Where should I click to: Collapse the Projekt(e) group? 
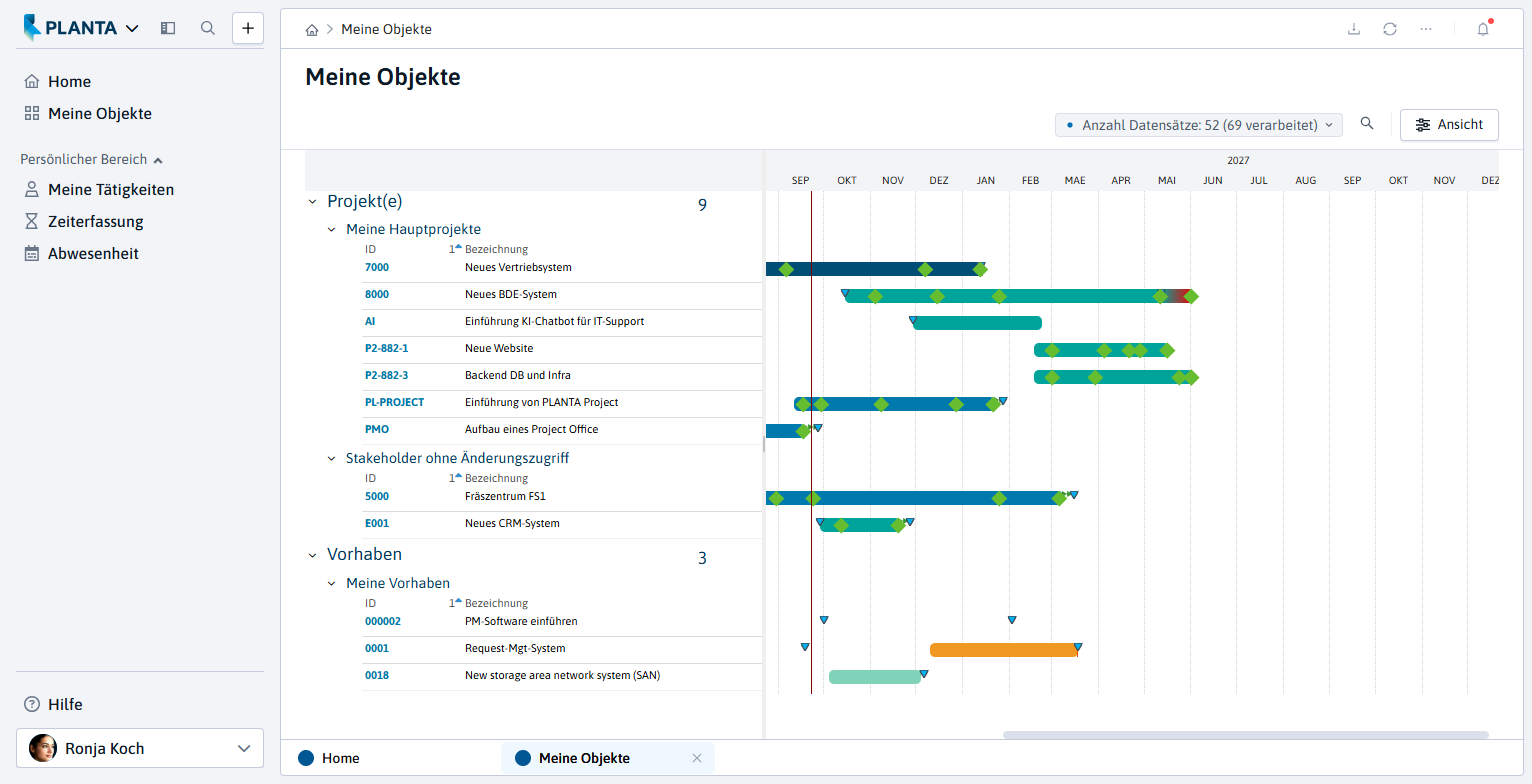(x=312, y=202)
